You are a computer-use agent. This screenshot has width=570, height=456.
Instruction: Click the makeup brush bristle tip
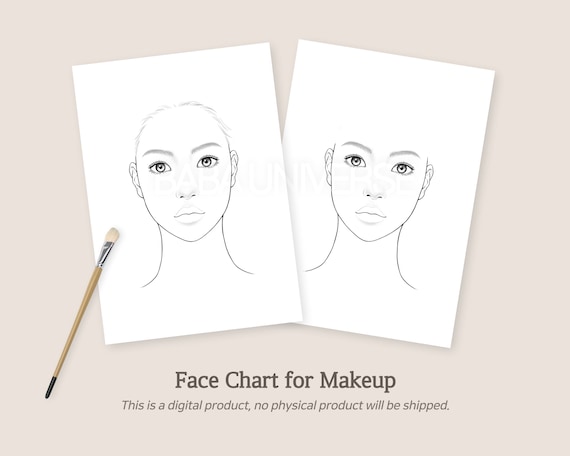(112, 235)
